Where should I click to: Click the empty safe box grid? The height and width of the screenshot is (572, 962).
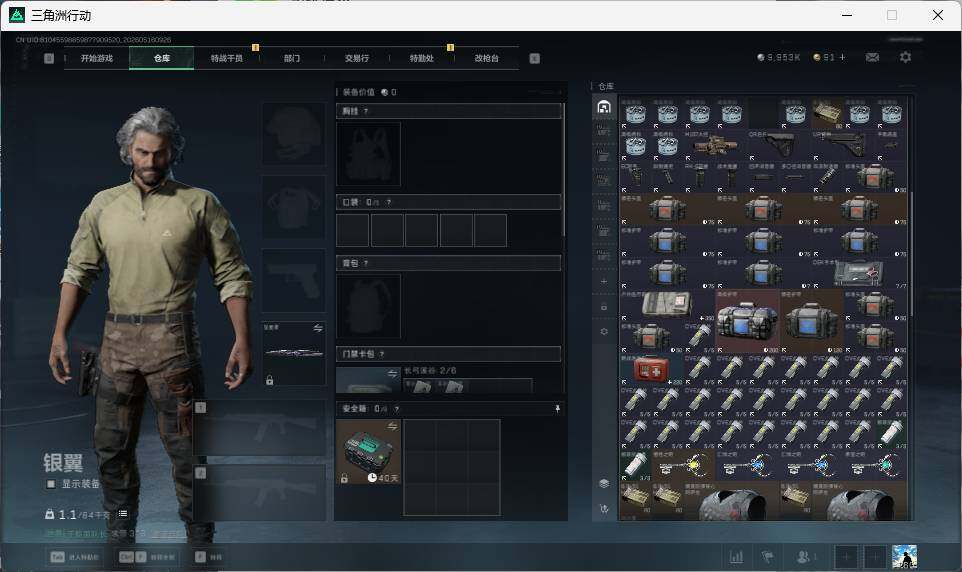452,468
